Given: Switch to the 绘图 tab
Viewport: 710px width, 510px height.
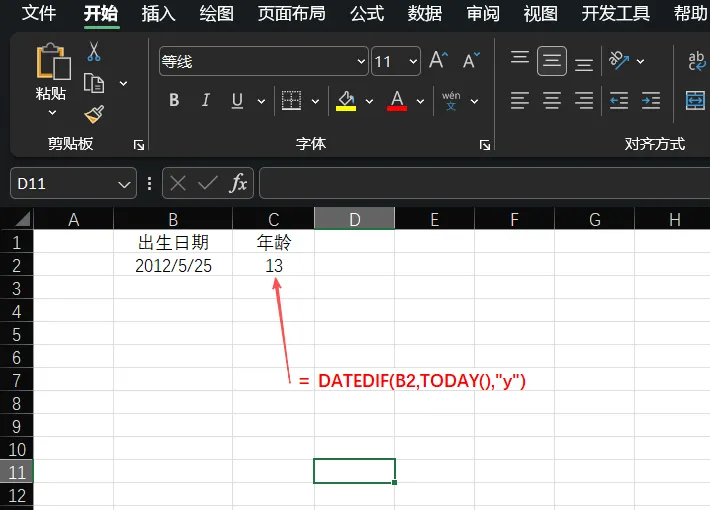Looking at the screenshot, I should [x=216, y=13].
